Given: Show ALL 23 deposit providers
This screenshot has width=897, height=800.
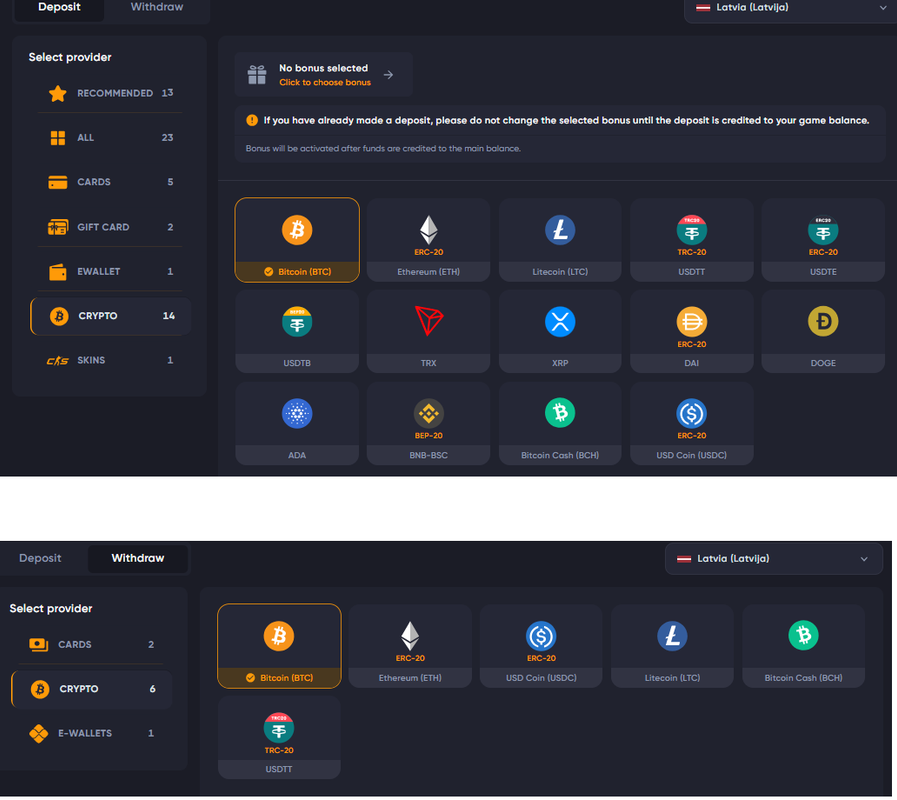Looking at the screenshot, I should pos(110,138).
